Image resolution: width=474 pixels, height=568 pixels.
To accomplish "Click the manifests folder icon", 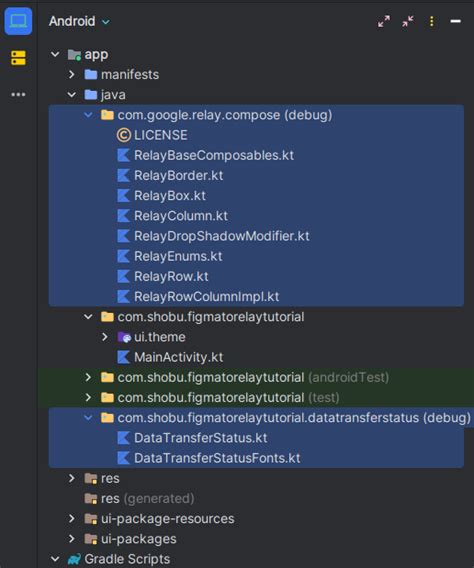I will tap(91, 75).
